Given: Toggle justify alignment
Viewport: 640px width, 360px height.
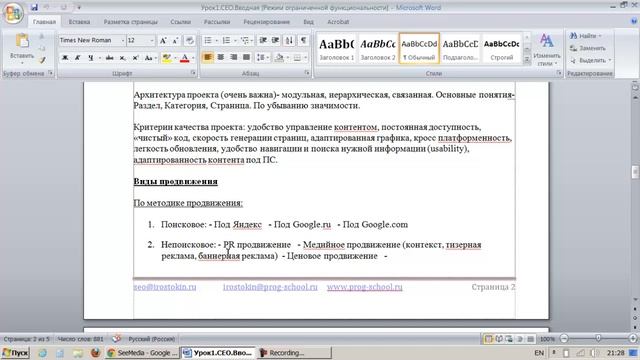Looking at the screenshot, I should tap(246, 58).
